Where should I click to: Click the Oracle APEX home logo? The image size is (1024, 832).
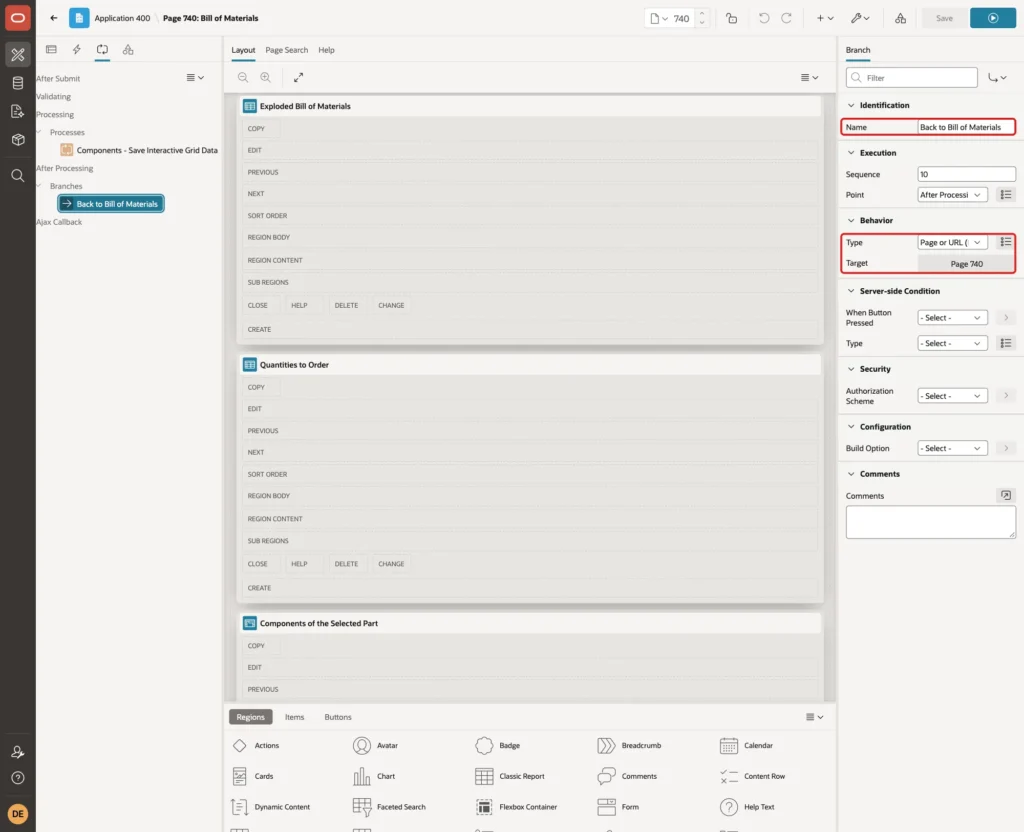(x=18, y=18)
